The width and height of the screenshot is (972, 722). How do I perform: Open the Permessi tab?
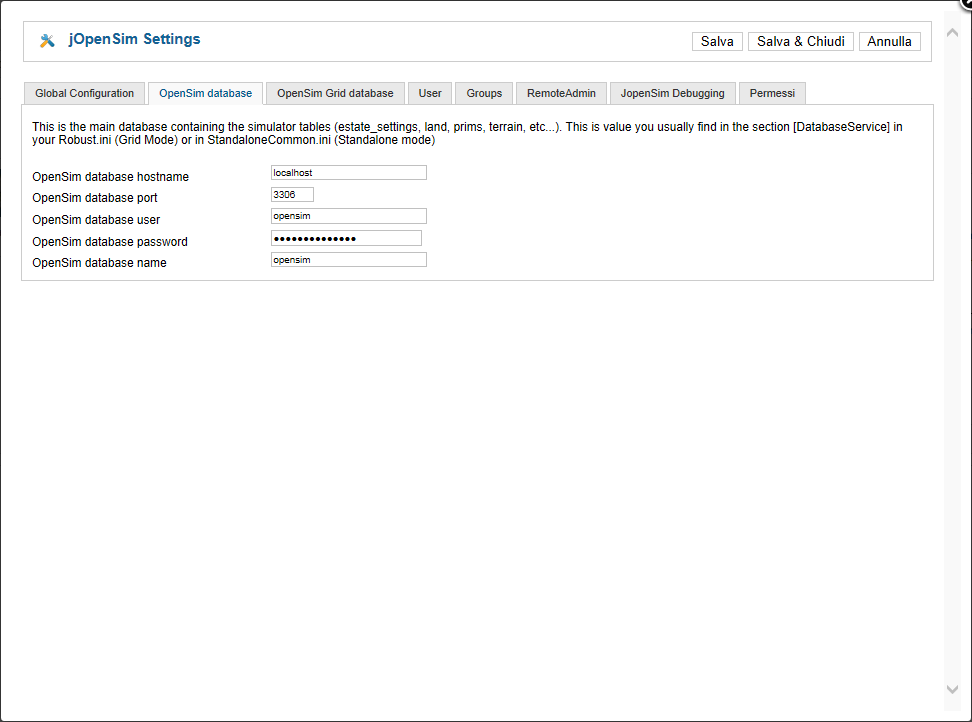coord(772,94)
